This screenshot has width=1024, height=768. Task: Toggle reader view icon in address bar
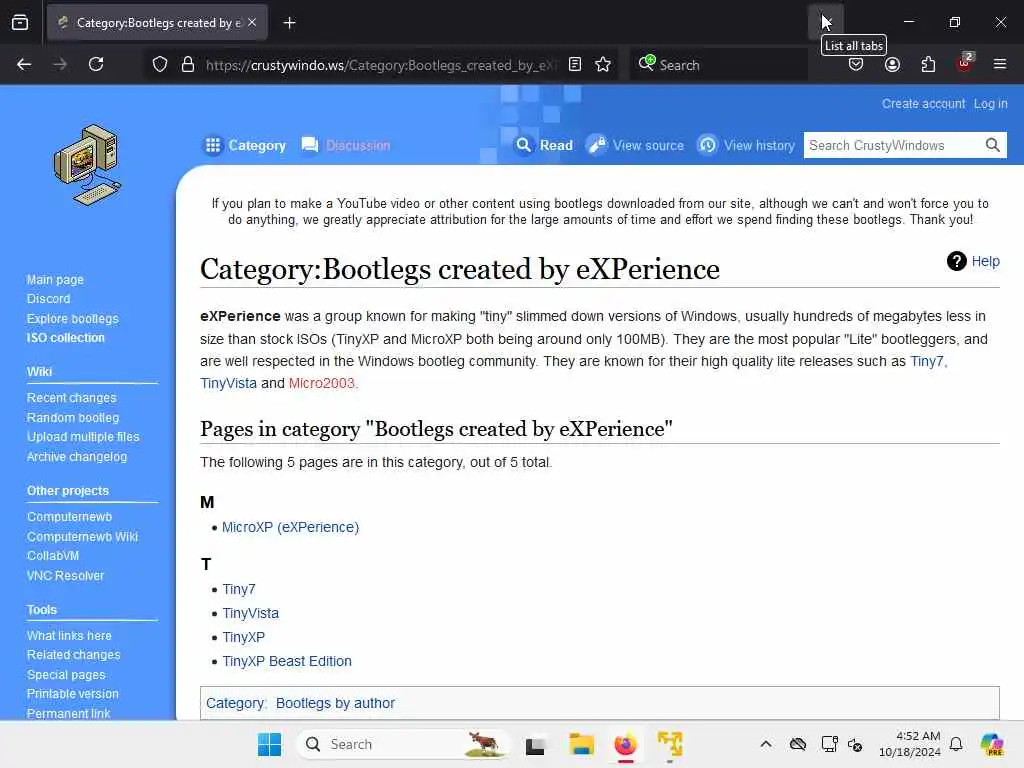[x=575, y=64]
